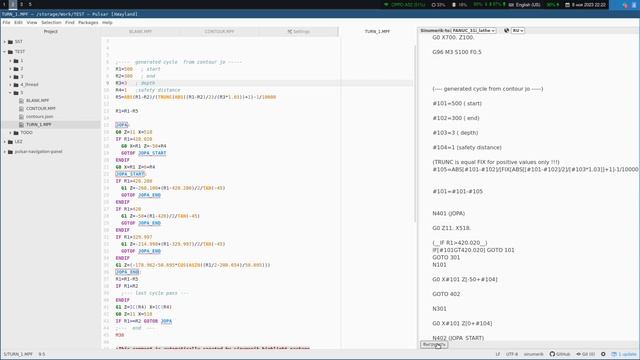Open the Git (0) status bar item

585,354
